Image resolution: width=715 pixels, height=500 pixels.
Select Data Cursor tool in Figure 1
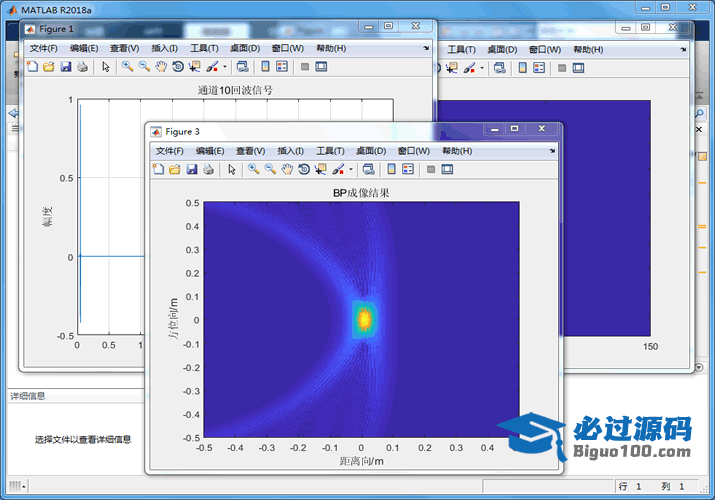195,67
